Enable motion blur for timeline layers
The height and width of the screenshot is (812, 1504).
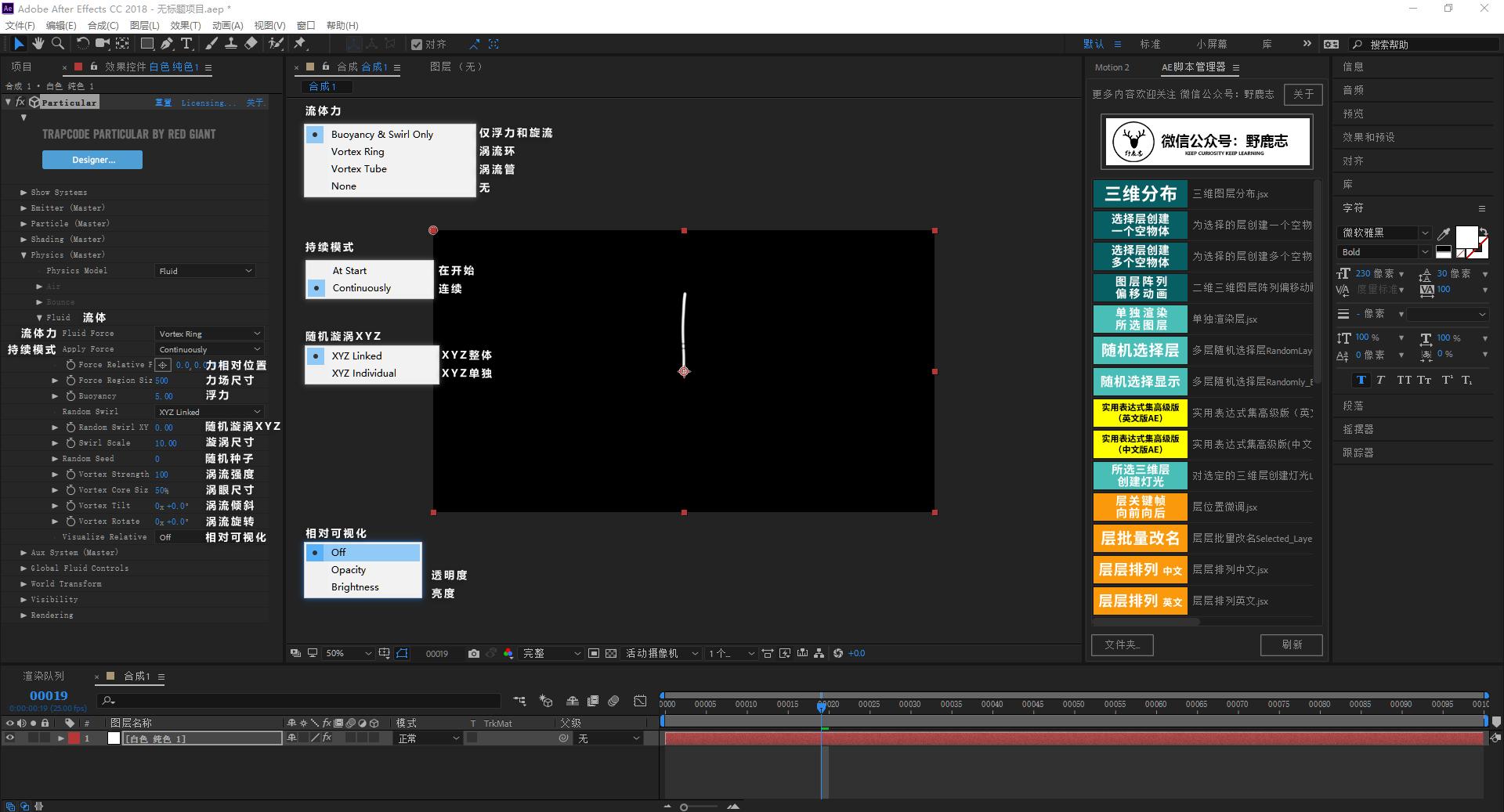[614, 701]
